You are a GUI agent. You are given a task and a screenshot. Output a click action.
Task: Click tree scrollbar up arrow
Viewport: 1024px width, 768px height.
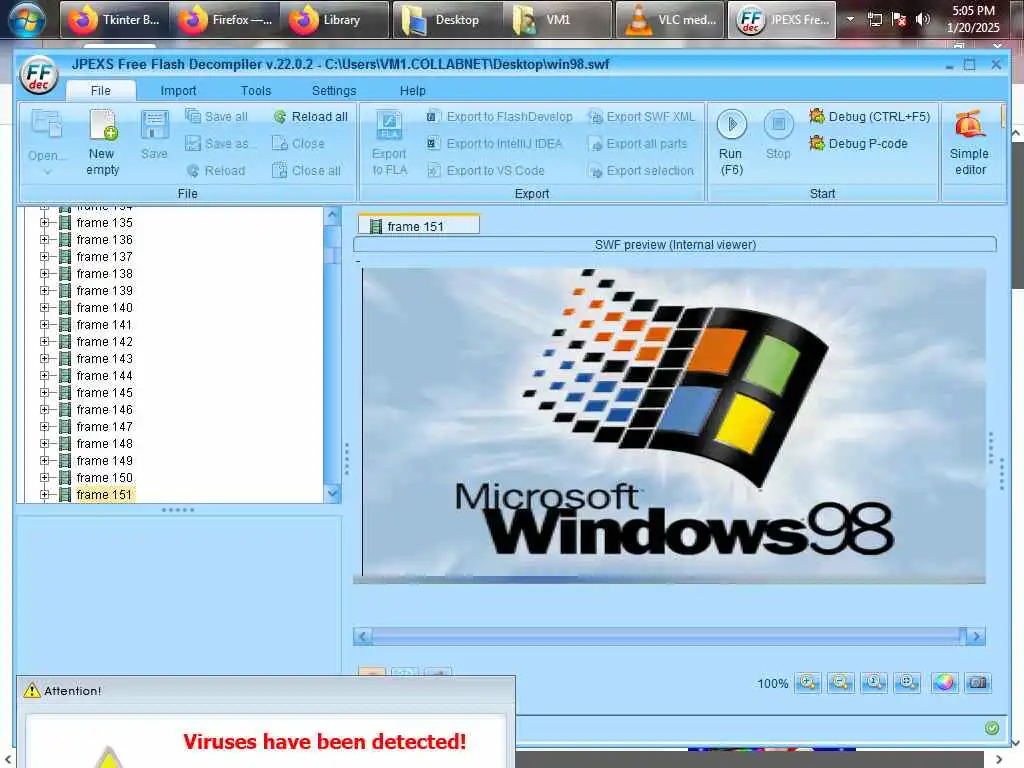point(332,216)
